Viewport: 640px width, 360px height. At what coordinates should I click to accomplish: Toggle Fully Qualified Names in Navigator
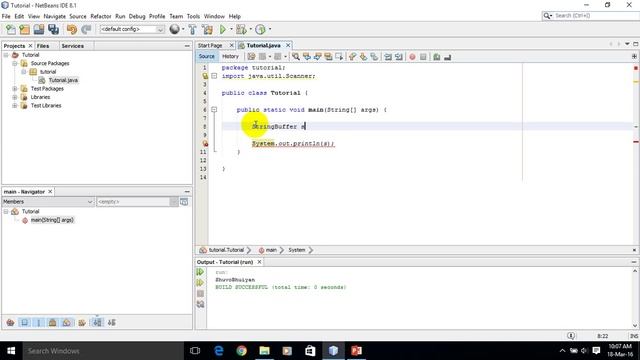click(82, 323)
